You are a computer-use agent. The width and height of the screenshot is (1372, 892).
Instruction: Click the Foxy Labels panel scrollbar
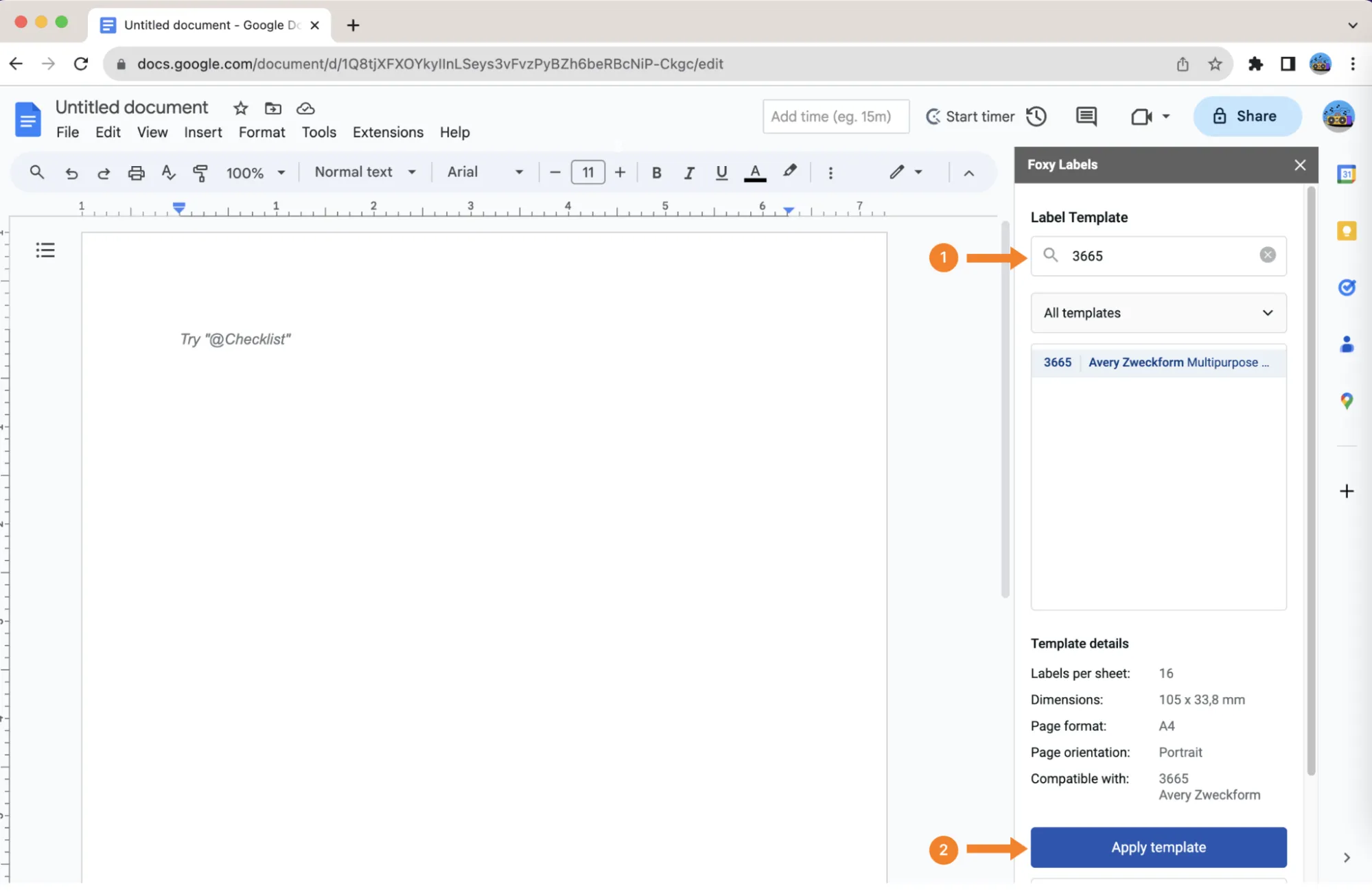click(x=1311, y=480)
